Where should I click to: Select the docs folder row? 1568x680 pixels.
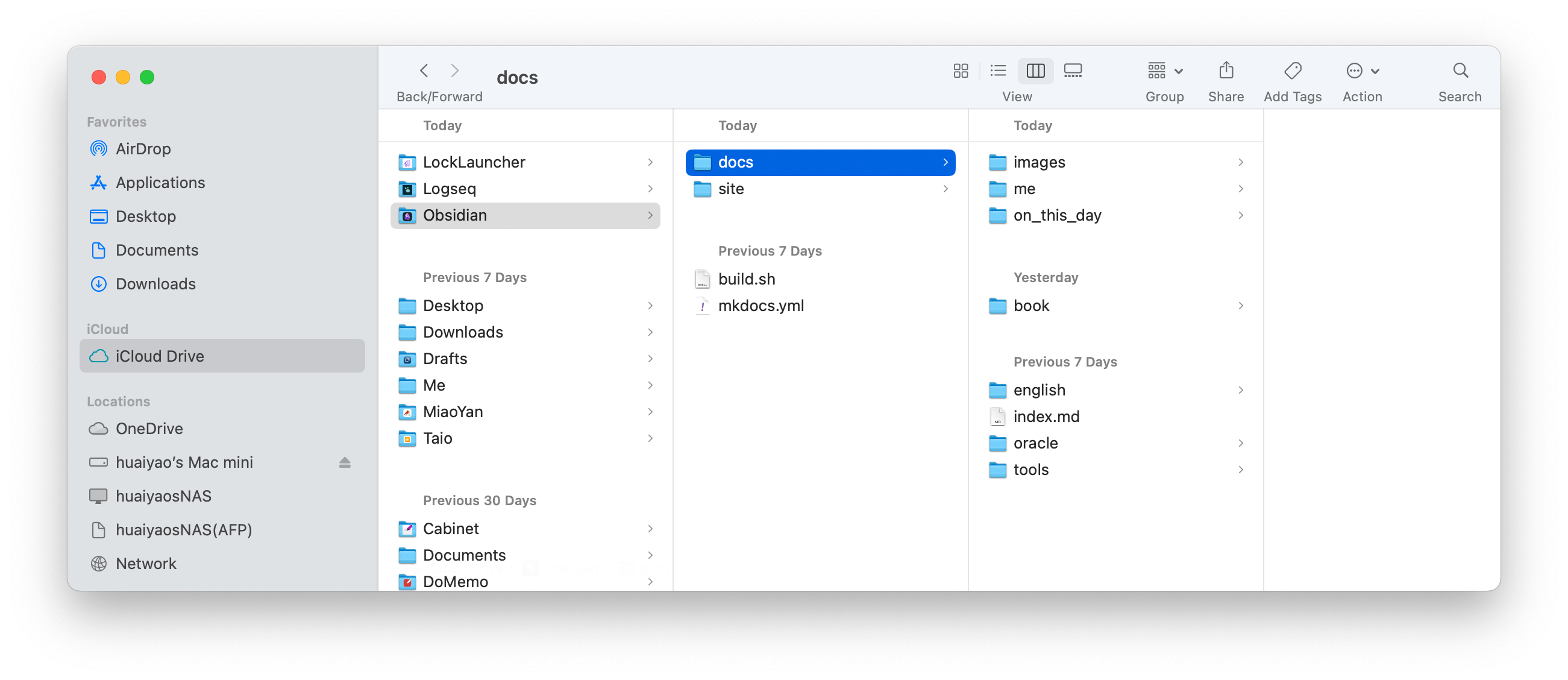click(x=821, y=163)
